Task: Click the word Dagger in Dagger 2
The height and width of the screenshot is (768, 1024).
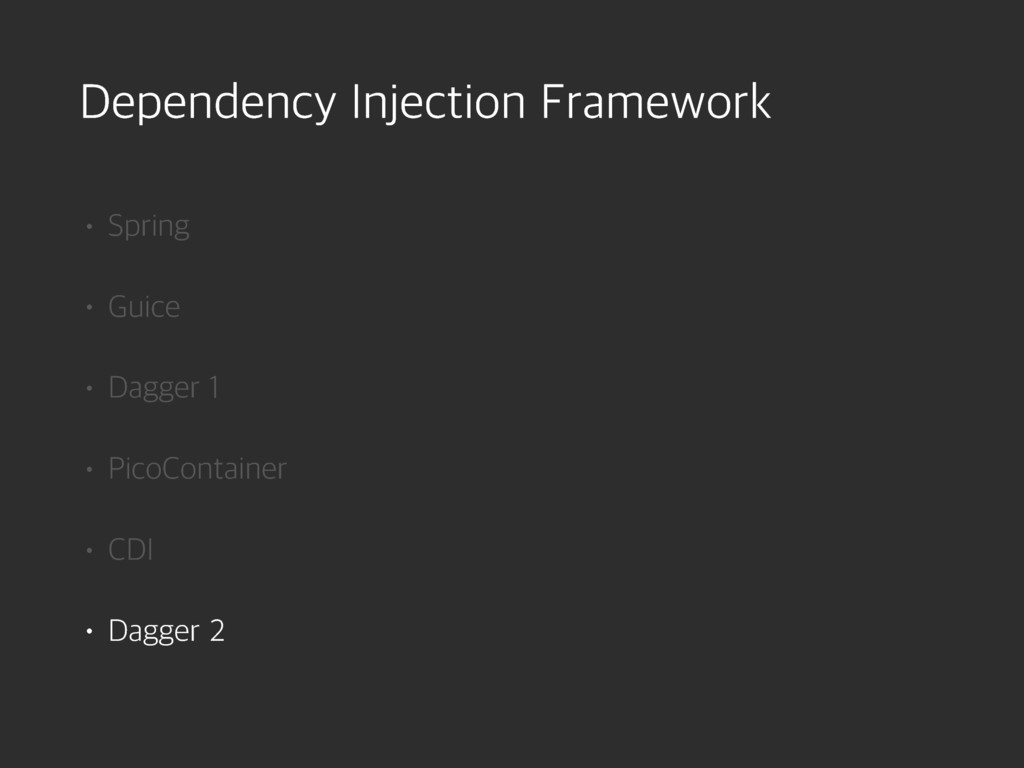Action: (154, 632)
